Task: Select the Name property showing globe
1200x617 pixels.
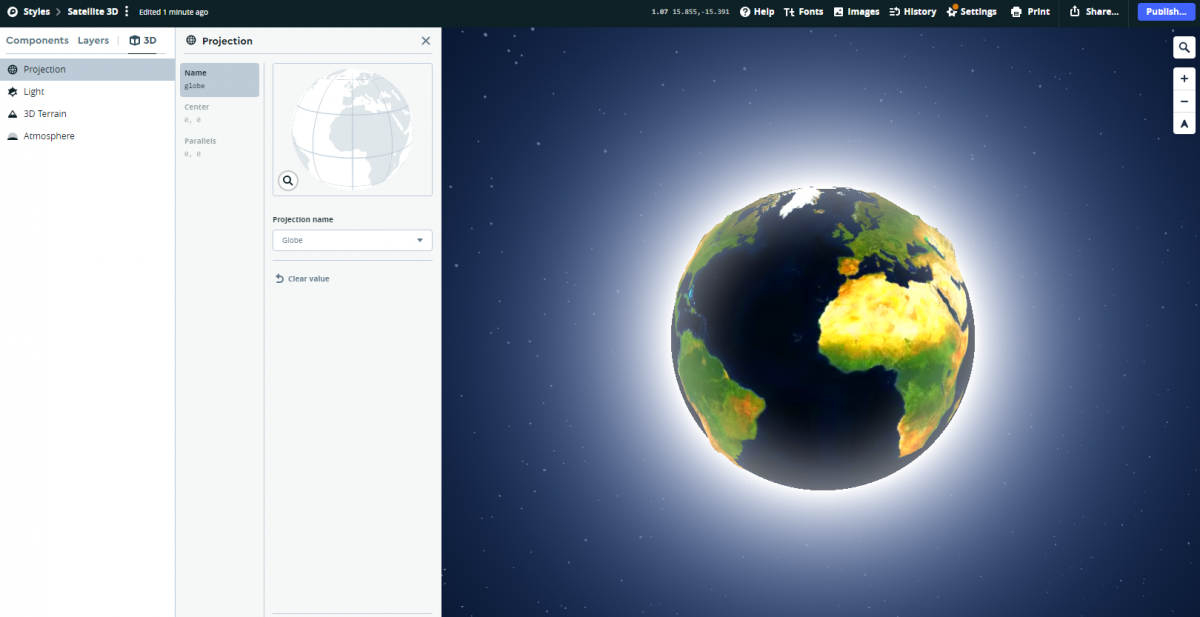Action: (219, 79)
